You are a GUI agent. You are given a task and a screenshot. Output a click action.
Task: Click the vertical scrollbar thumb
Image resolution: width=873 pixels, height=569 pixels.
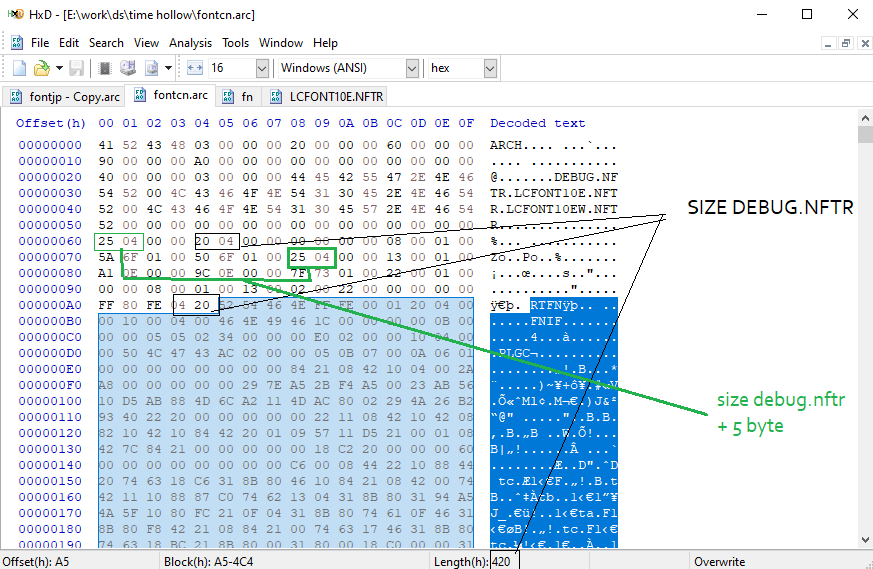point(865,135)
